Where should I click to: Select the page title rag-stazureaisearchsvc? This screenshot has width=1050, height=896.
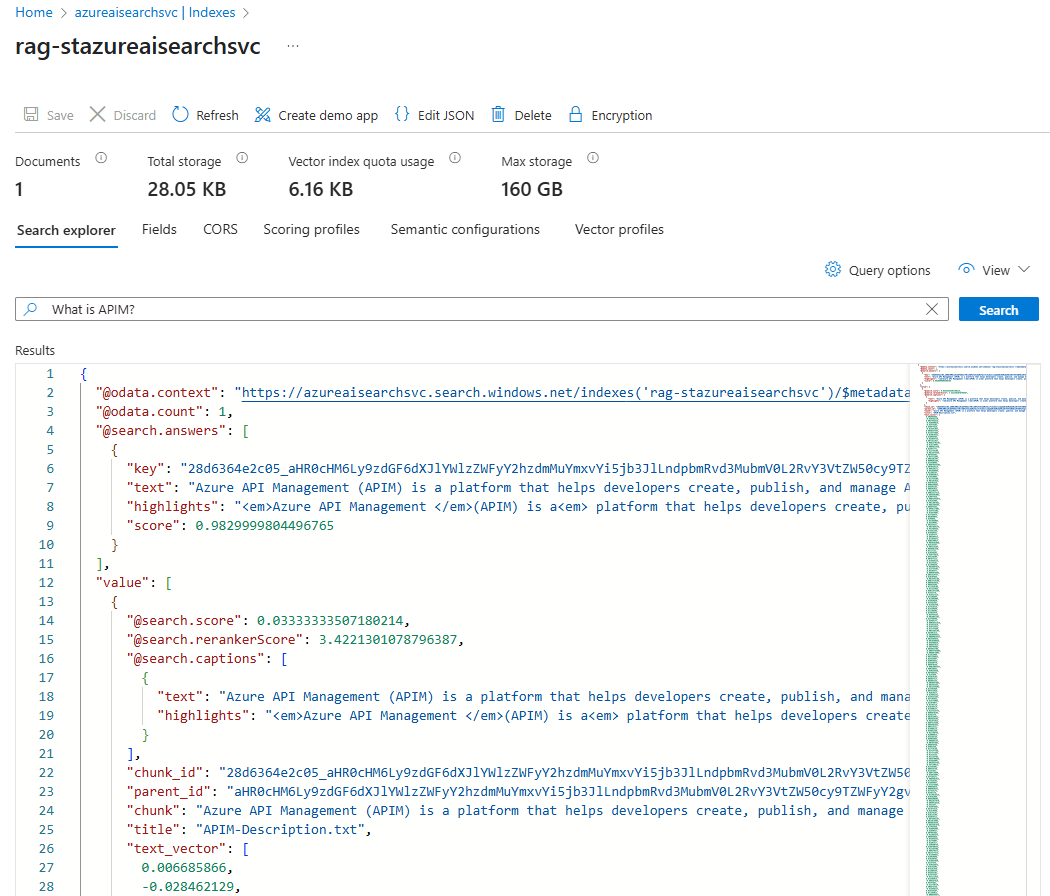pyautogui.click(x=138, y=46)
